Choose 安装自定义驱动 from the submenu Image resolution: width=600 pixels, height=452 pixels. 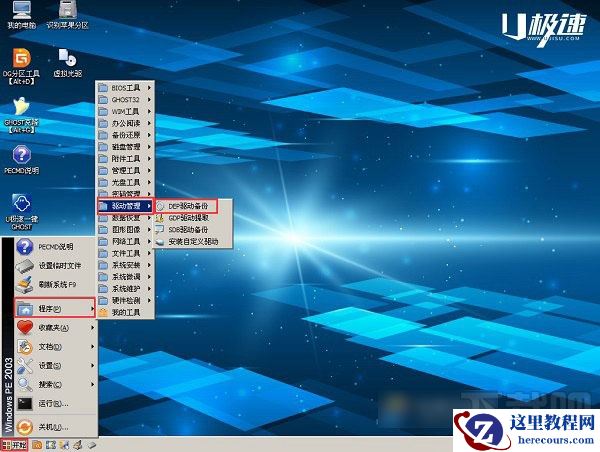pos(192,242)
